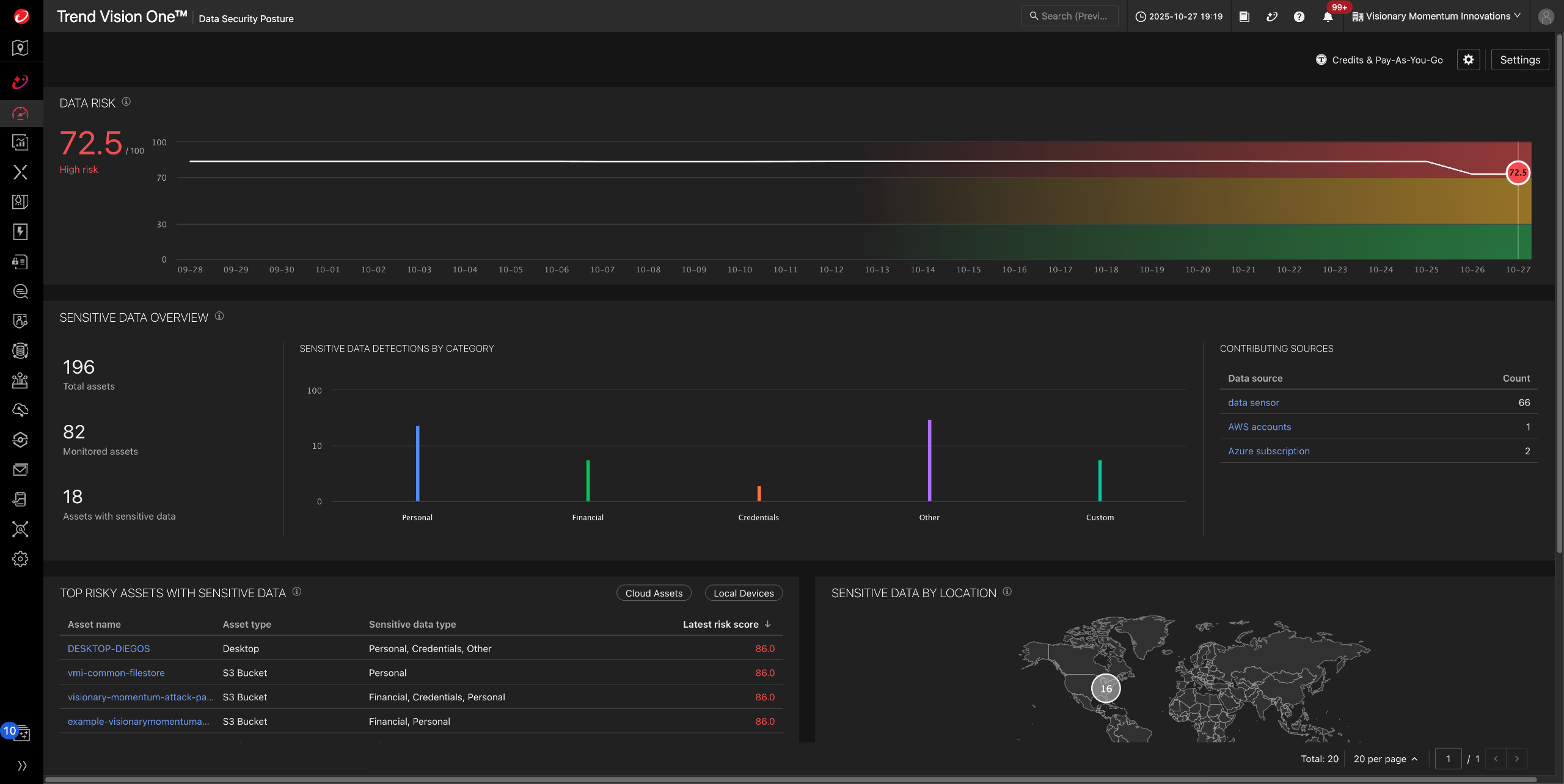Click the Trend Micro logo icon
This screenshot has height=784, width=1564.
click(x=21, y=16)
